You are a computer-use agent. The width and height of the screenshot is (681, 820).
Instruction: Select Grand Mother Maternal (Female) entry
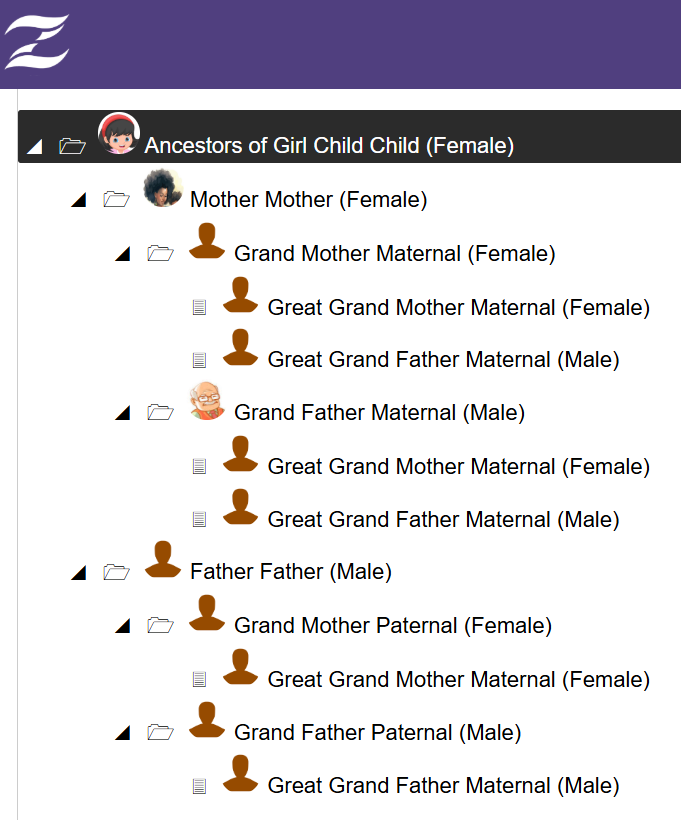coord(394,254)
